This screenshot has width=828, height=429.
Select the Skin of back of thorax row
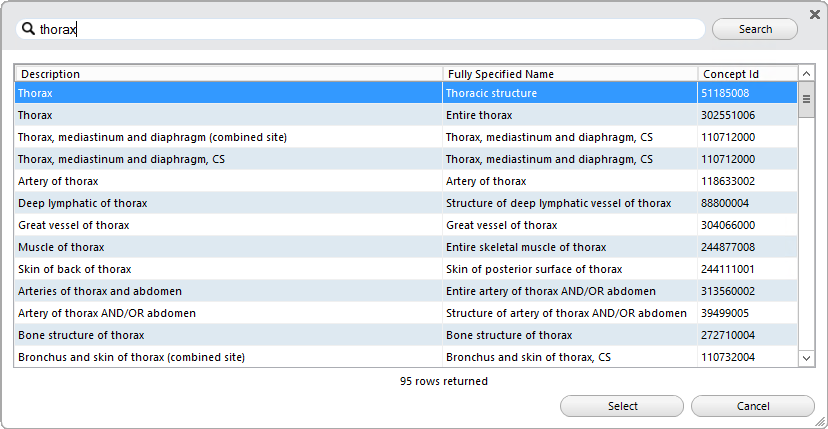click(406, 269)
